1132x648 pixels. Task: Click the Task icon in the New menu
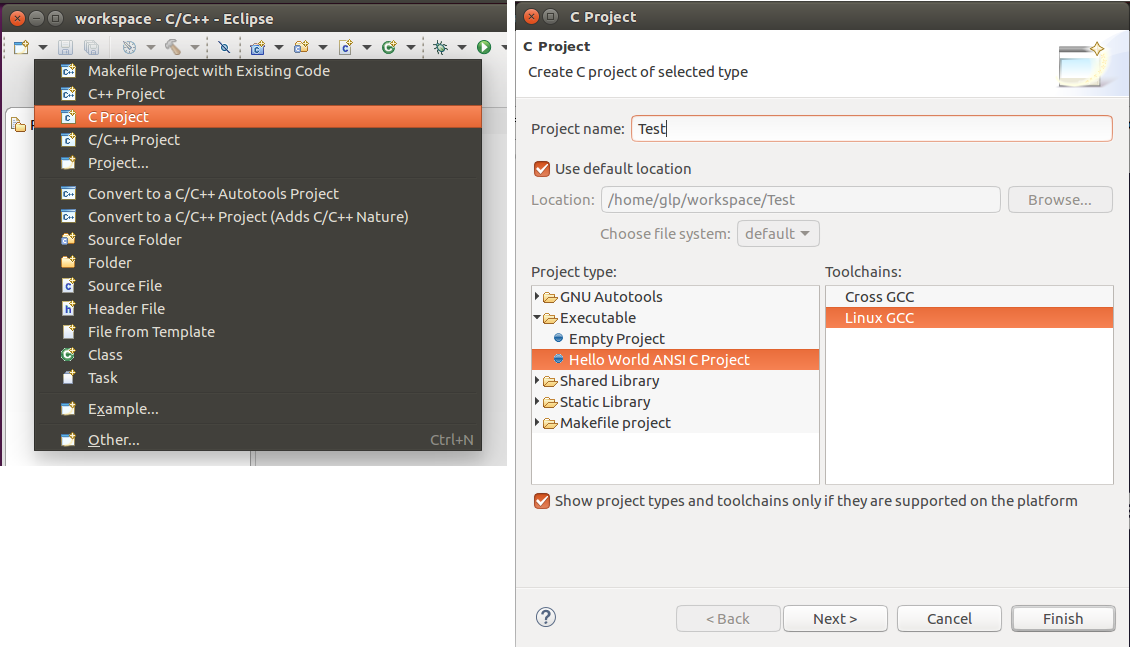(x=69, y=377)
